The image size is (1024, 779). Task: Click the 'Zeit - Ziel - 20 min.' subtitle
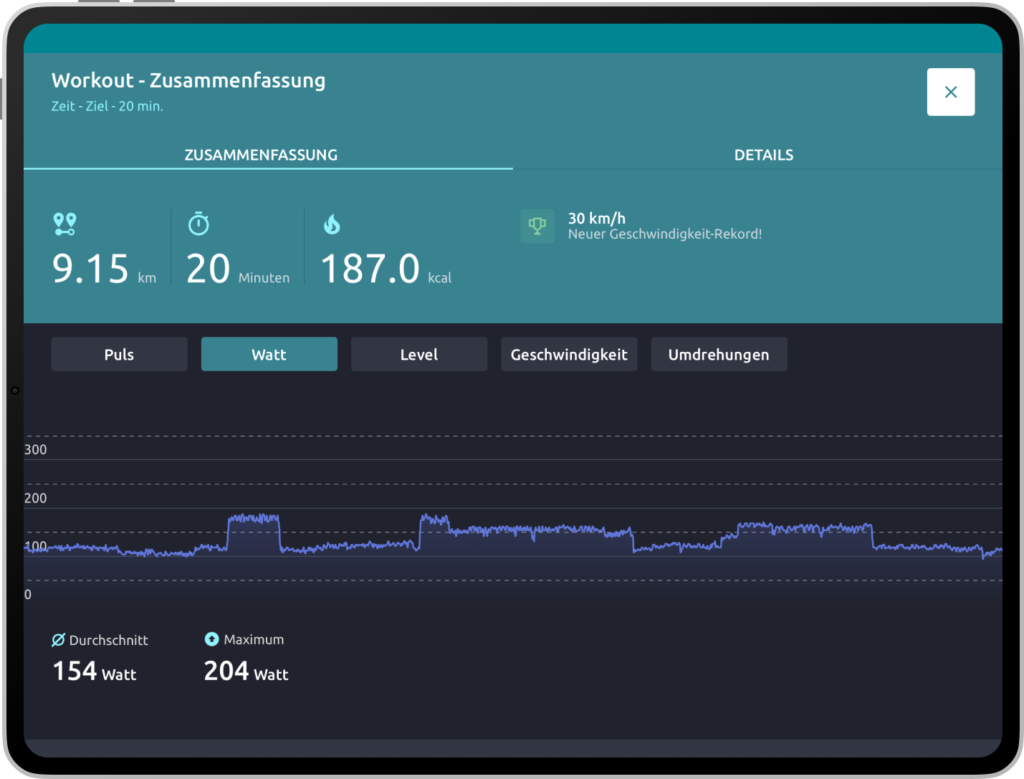[107, 106]
